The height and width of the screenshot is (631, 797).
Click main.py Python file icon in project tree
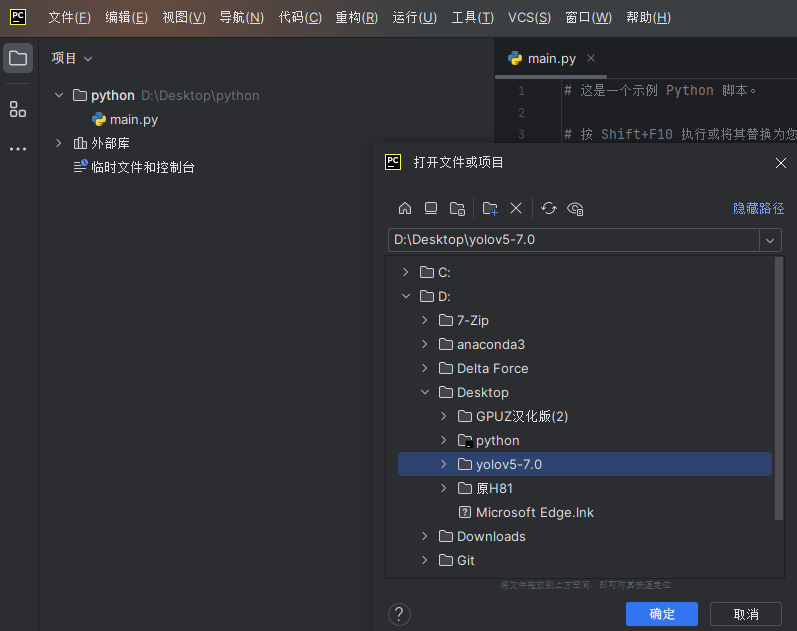tap(99, 119)
